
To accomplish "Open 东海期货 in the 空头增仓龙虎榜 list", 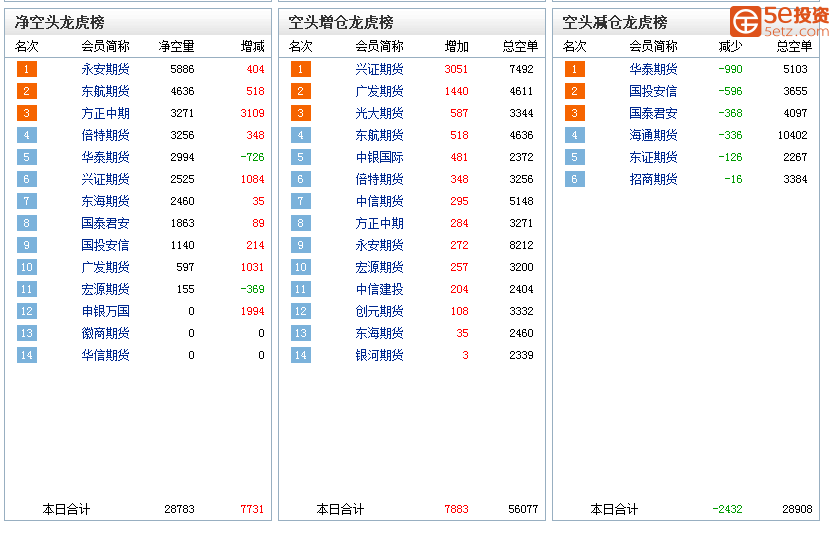I will click(380, 333).
